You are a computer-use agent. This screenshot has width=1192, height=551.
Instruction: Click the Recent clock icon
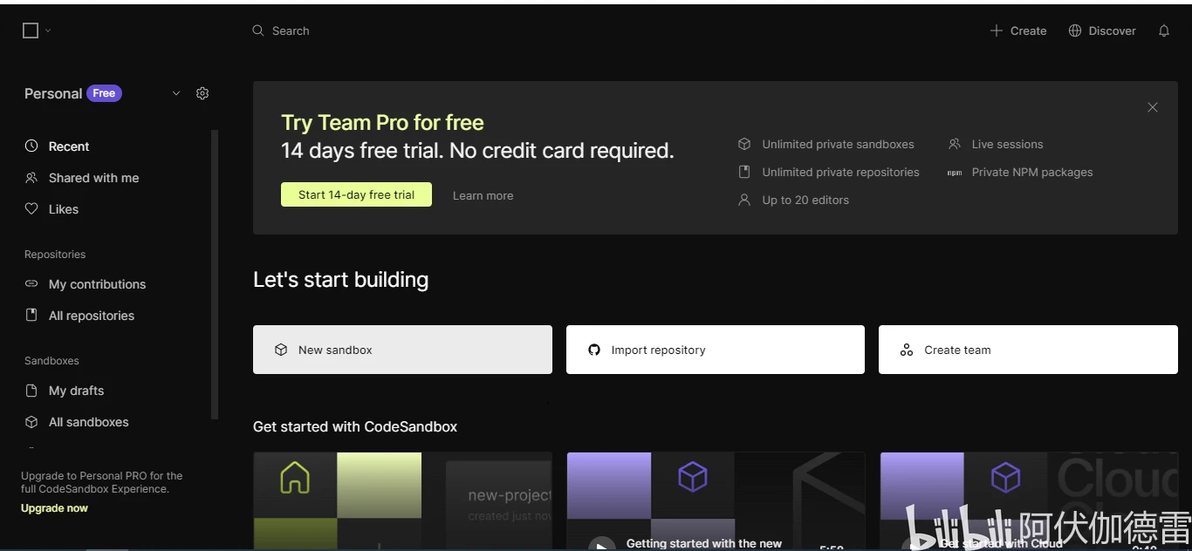(x=31, y=146)
